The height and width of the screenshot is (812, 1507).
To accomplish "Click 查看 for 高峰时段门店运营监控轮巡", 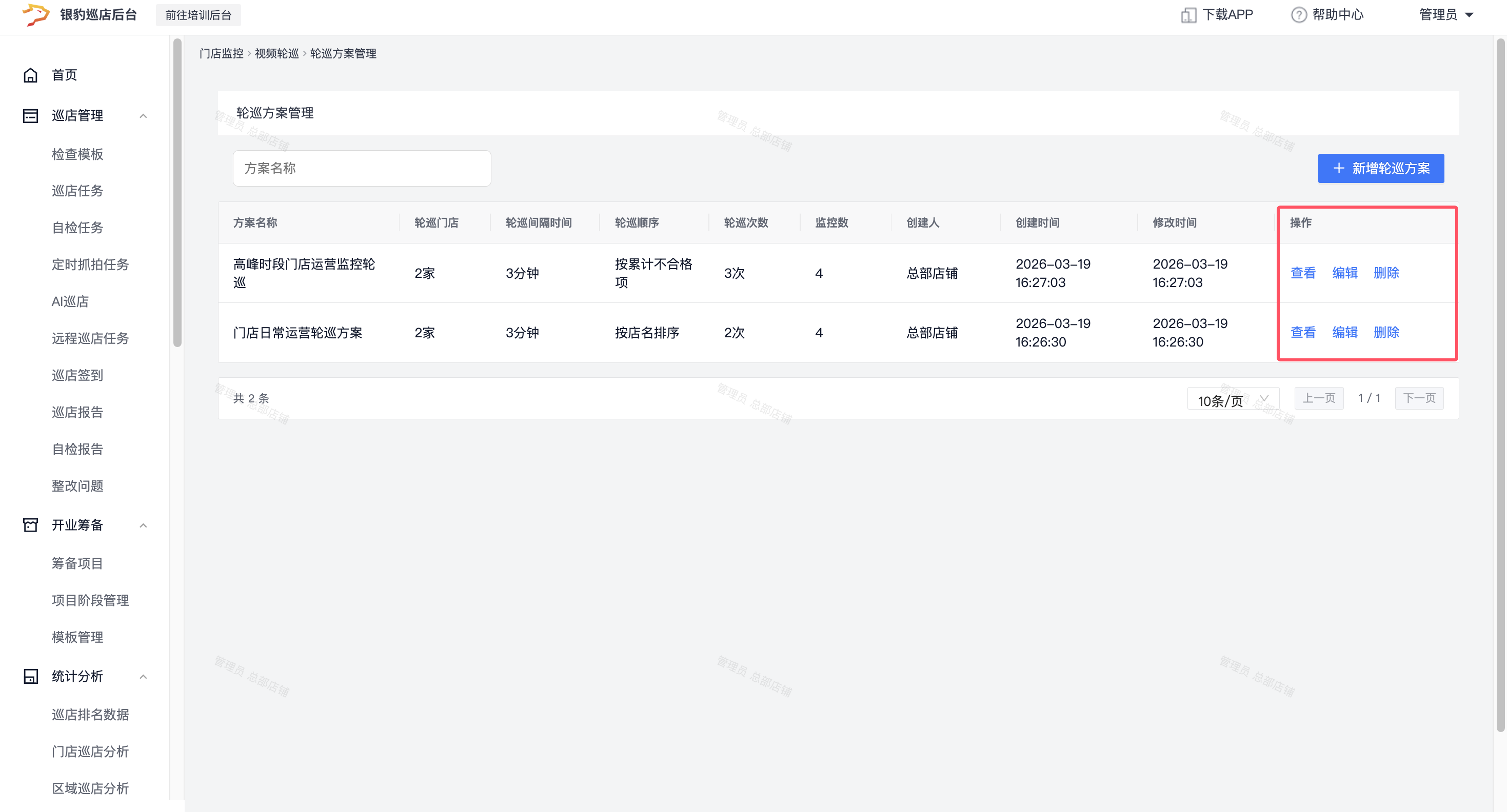I will tap(1303, 273).
